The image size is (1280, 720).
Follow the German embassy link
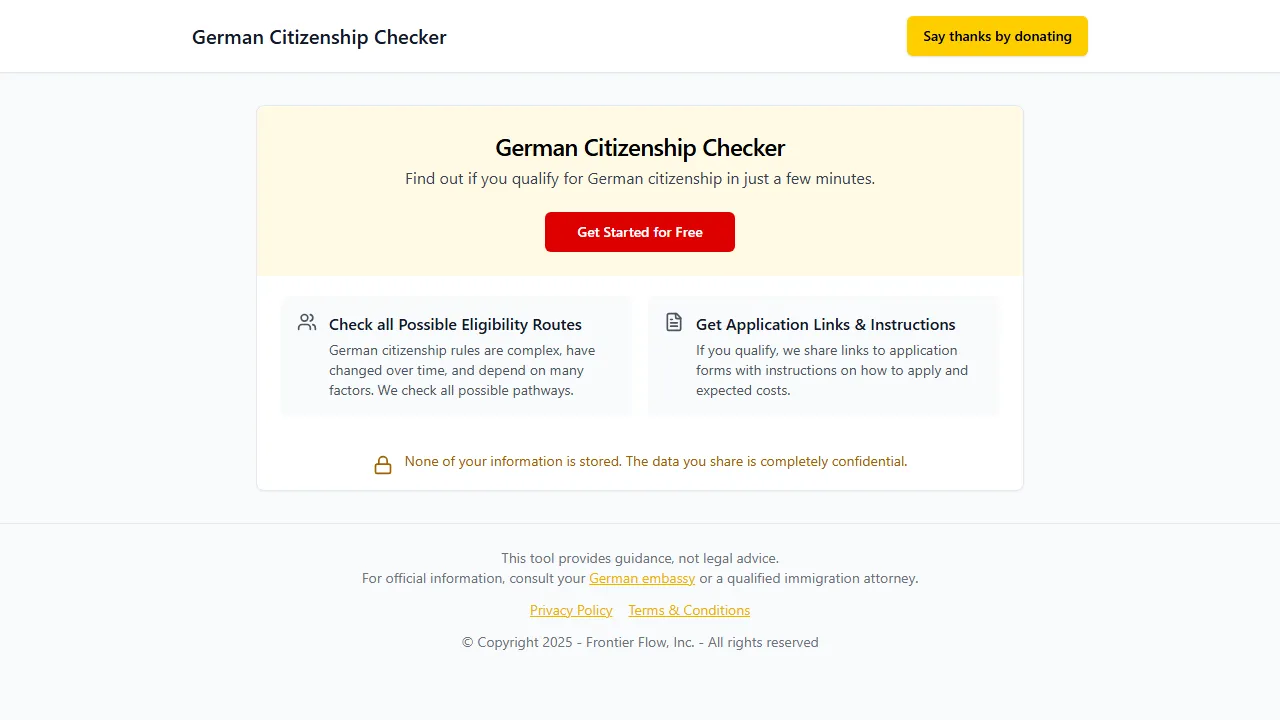pyautogui.click(x=642, y=578)
